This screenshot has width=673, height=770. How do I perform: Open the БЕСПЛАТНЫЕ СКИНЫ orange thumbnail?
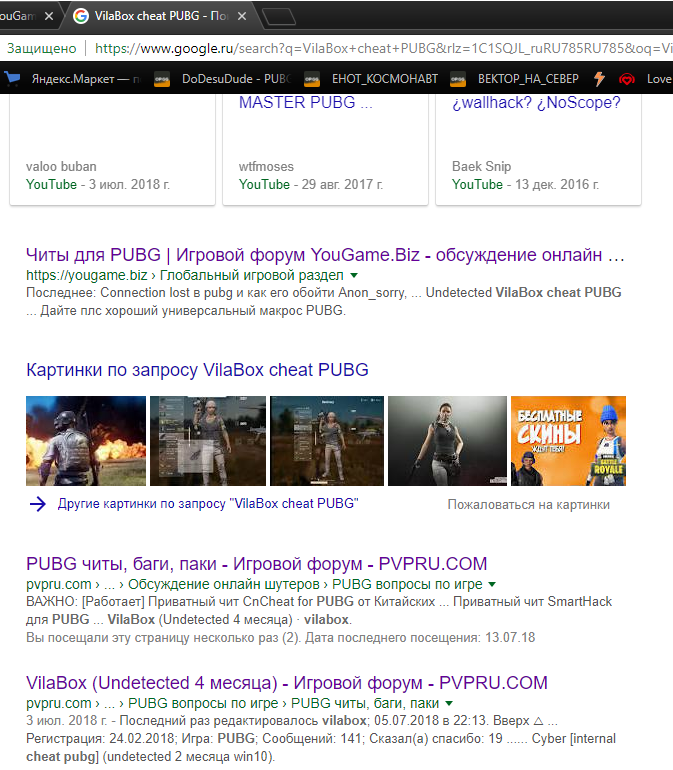(x=568, y=441)
